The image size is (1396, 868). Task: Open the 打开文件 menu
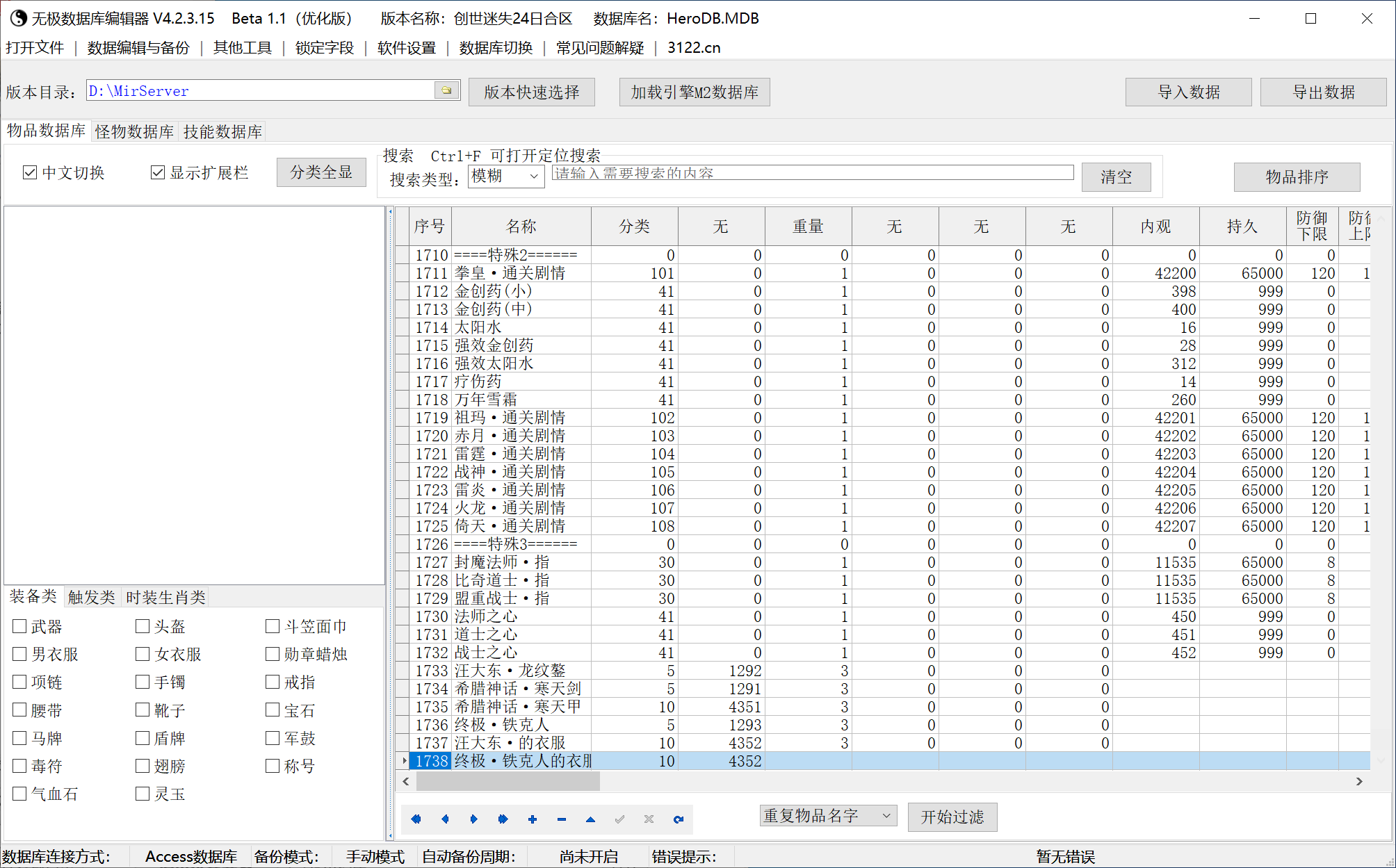point(35,47)
